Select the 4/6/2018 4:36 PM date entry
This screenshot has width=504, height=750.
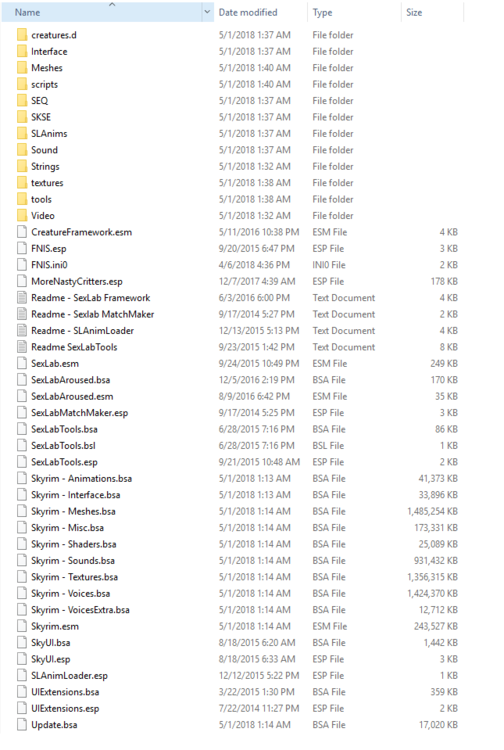(x=254, y=265)
